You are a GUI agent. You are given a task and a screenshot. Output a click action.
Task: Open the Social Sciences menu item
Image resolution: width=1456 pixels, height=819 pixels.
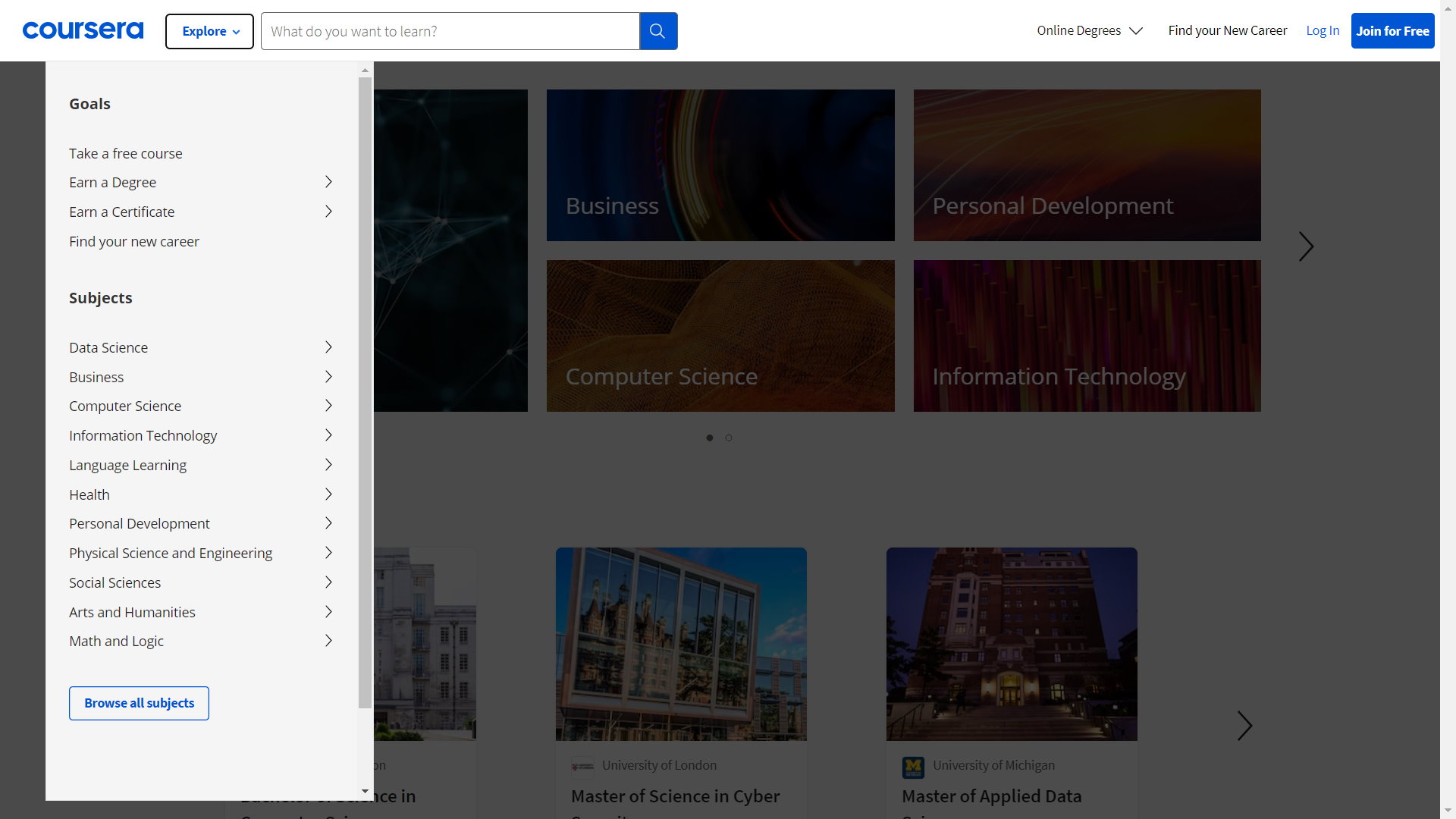coord(201,582)
